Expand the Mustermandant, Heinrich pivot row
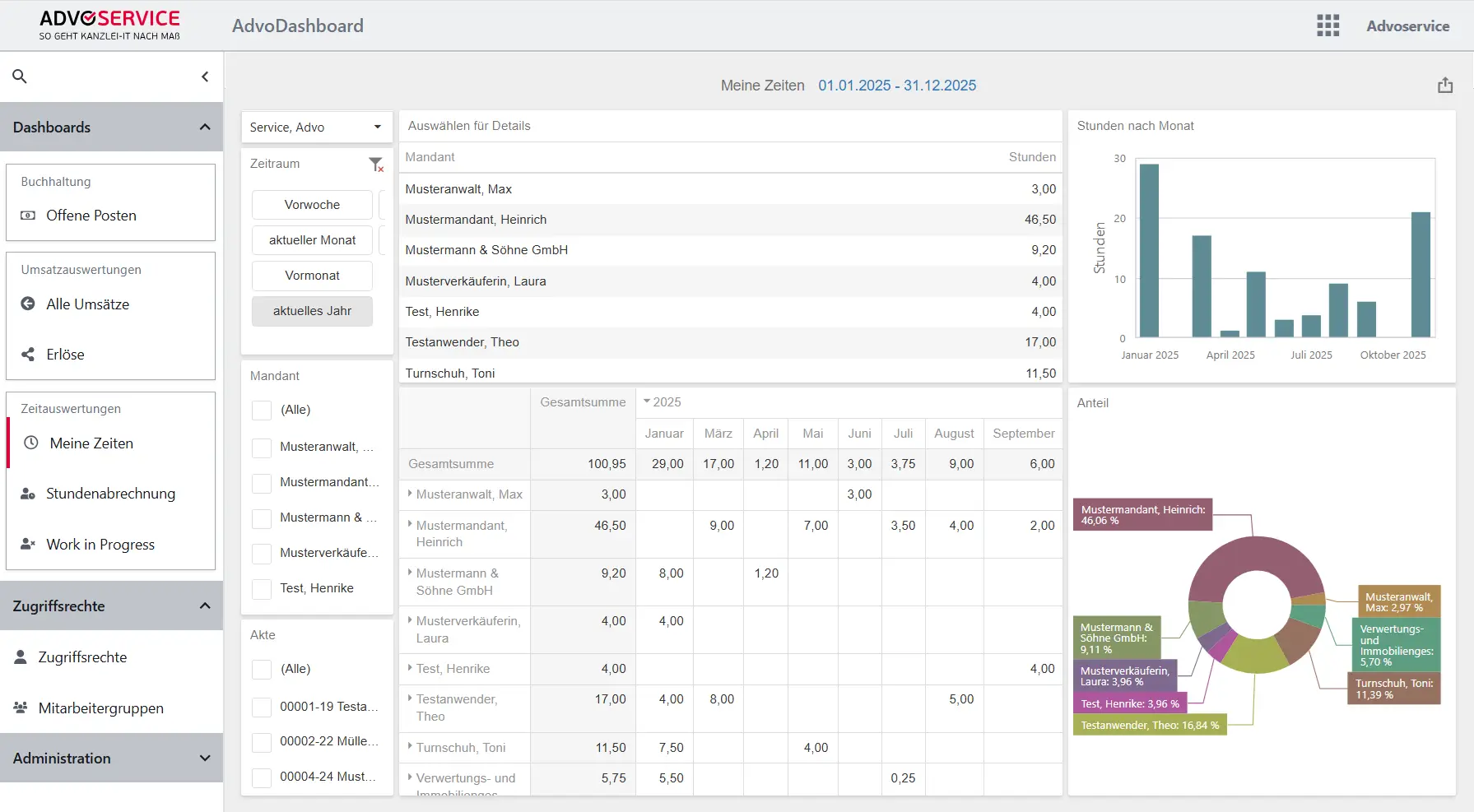Screen dimensions: 1474x812 click(x=412, y=526)
